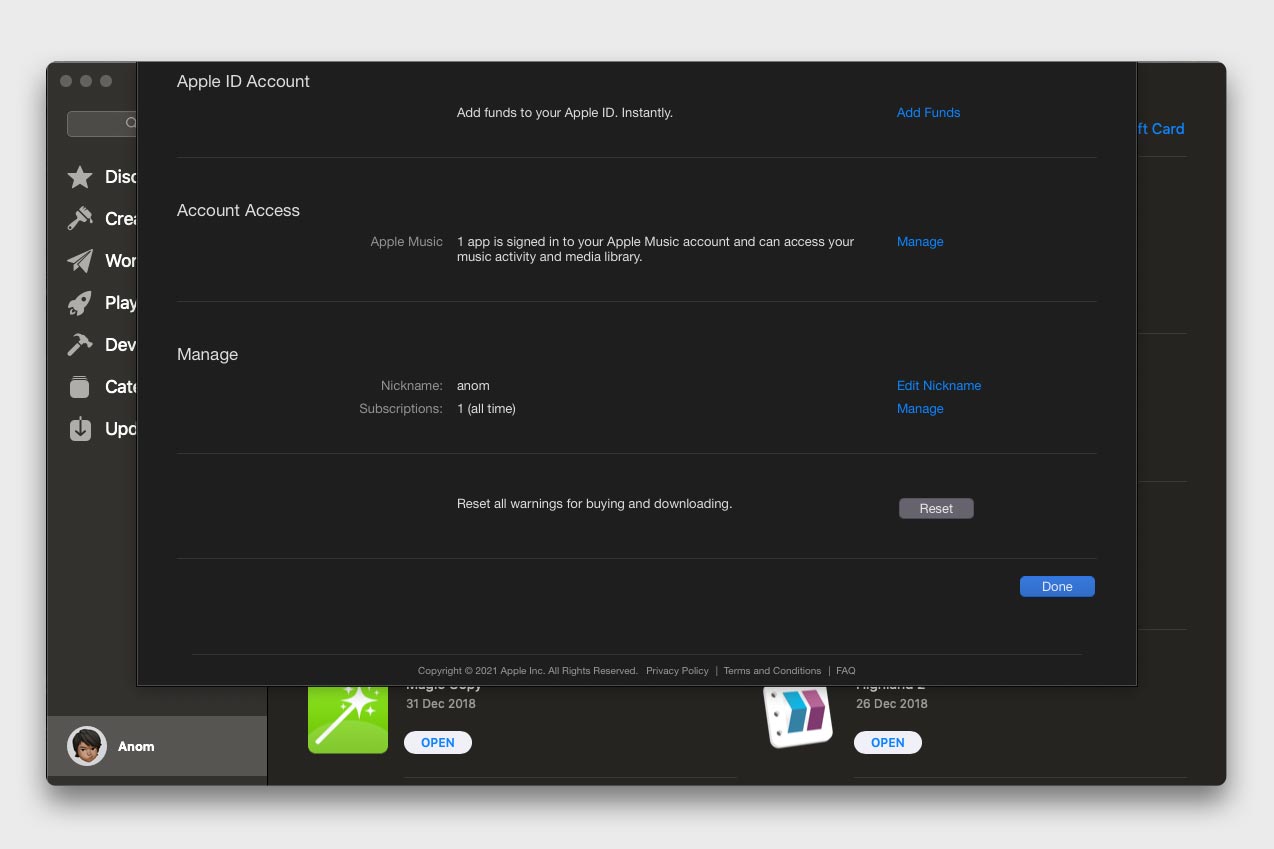Open the Develop hammer icon

(x=80, y=345)
